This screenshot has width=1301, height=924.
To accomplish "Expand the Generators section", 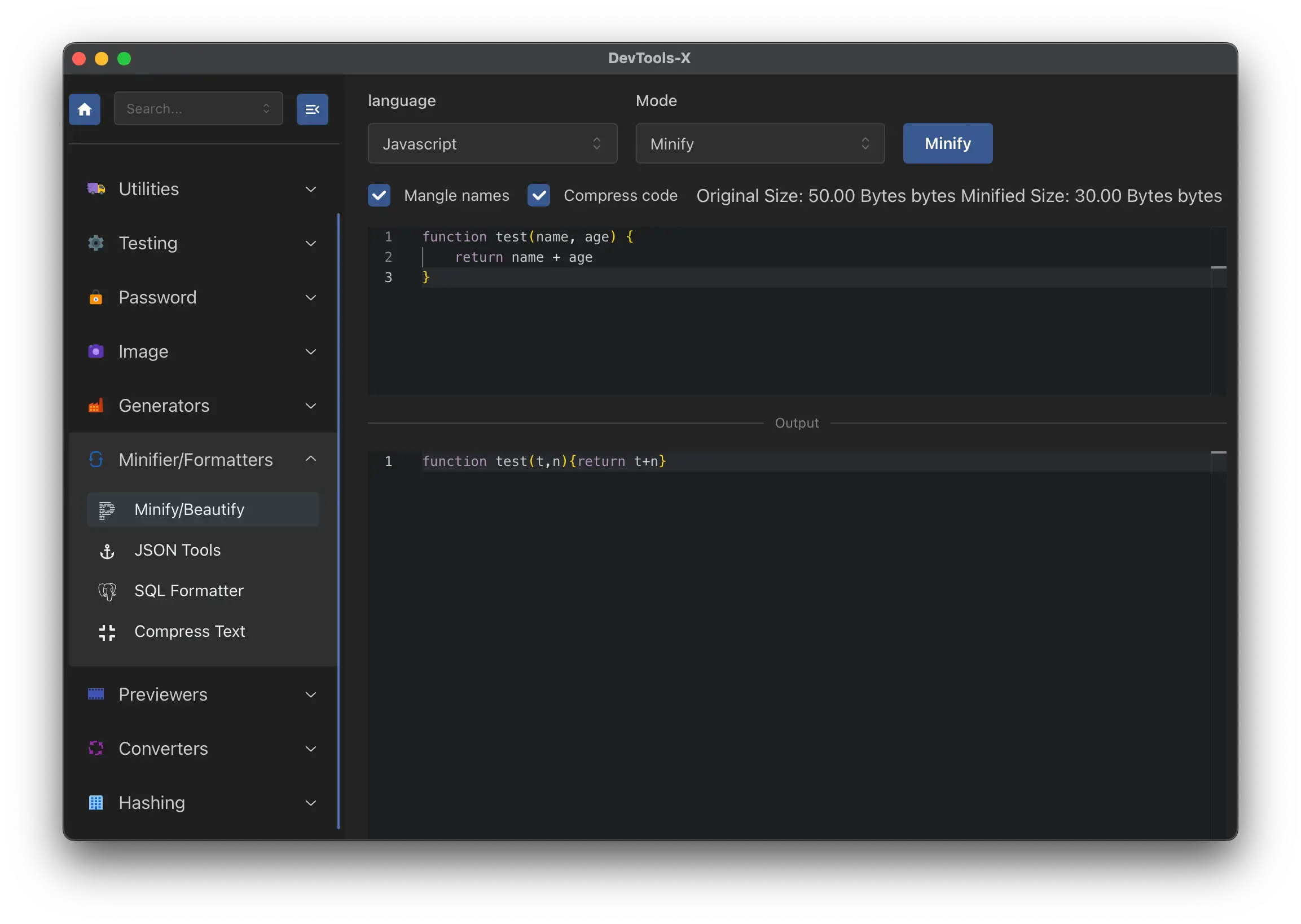I will coord(203,406).
